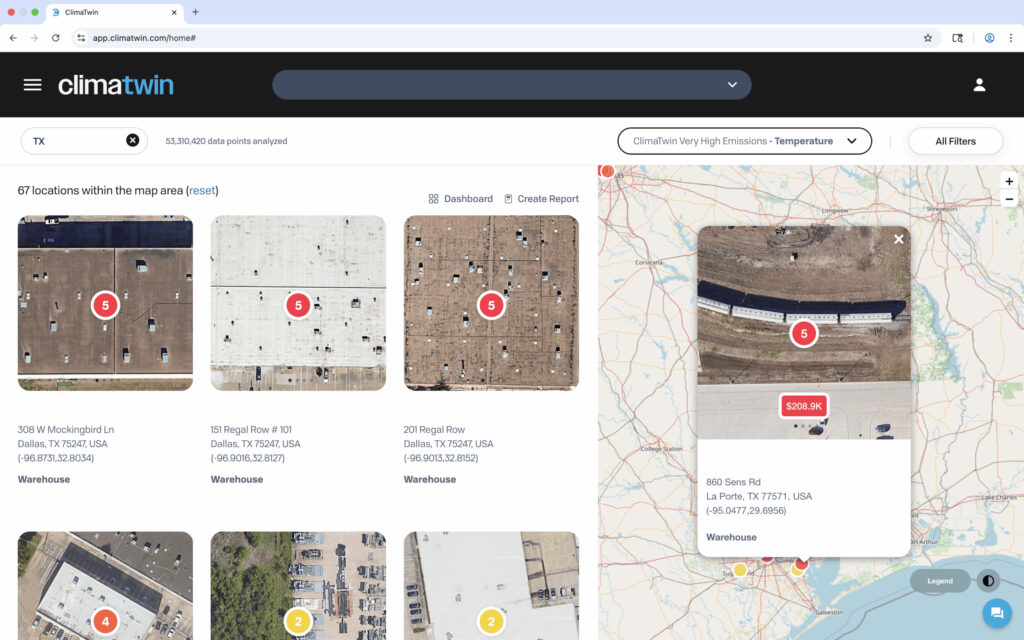The image size is (1024, 640).
Task: Open the blue chat support widget
Action: click(996, 613)
